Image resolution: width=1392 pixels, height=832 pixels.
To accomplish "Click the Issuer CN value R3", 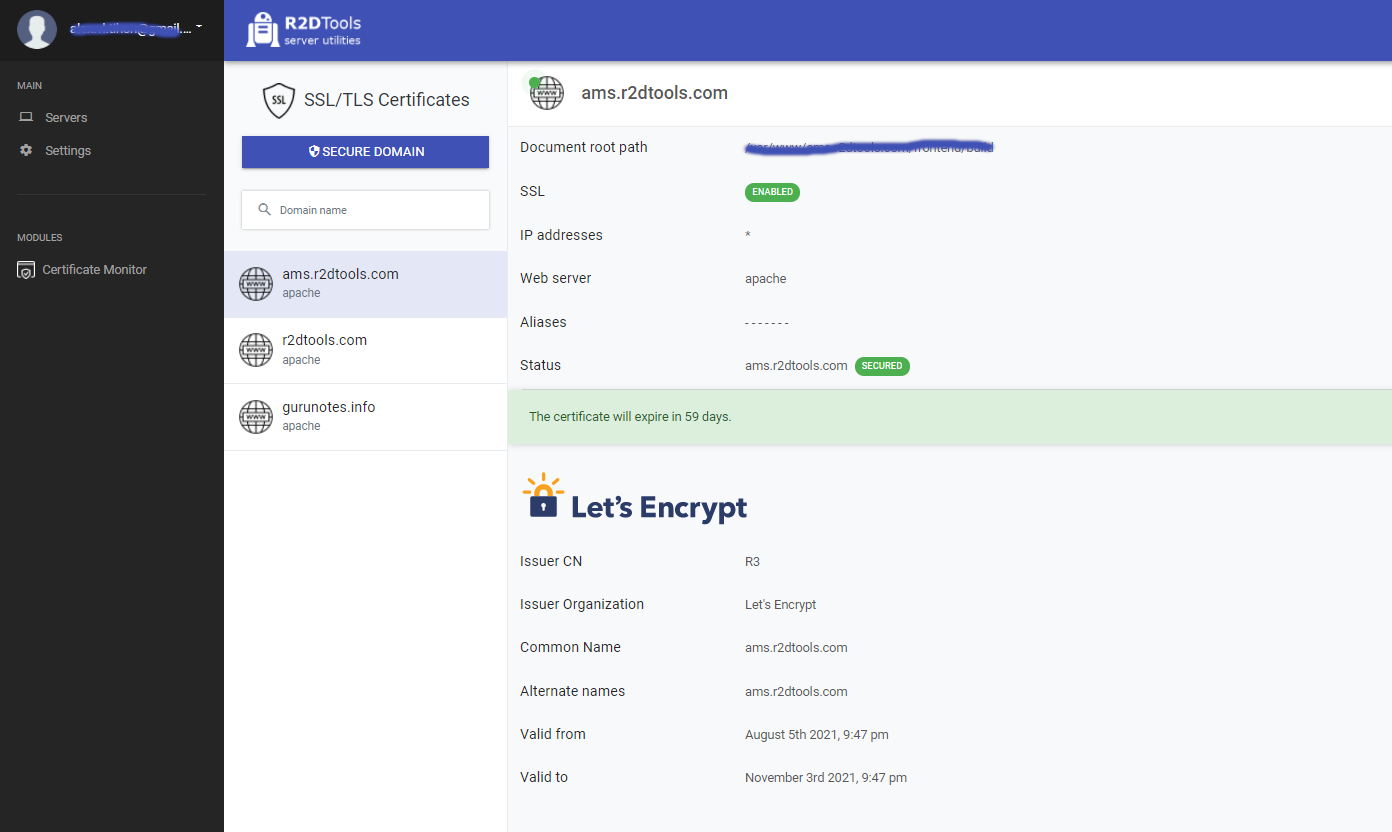I will 752,562.
